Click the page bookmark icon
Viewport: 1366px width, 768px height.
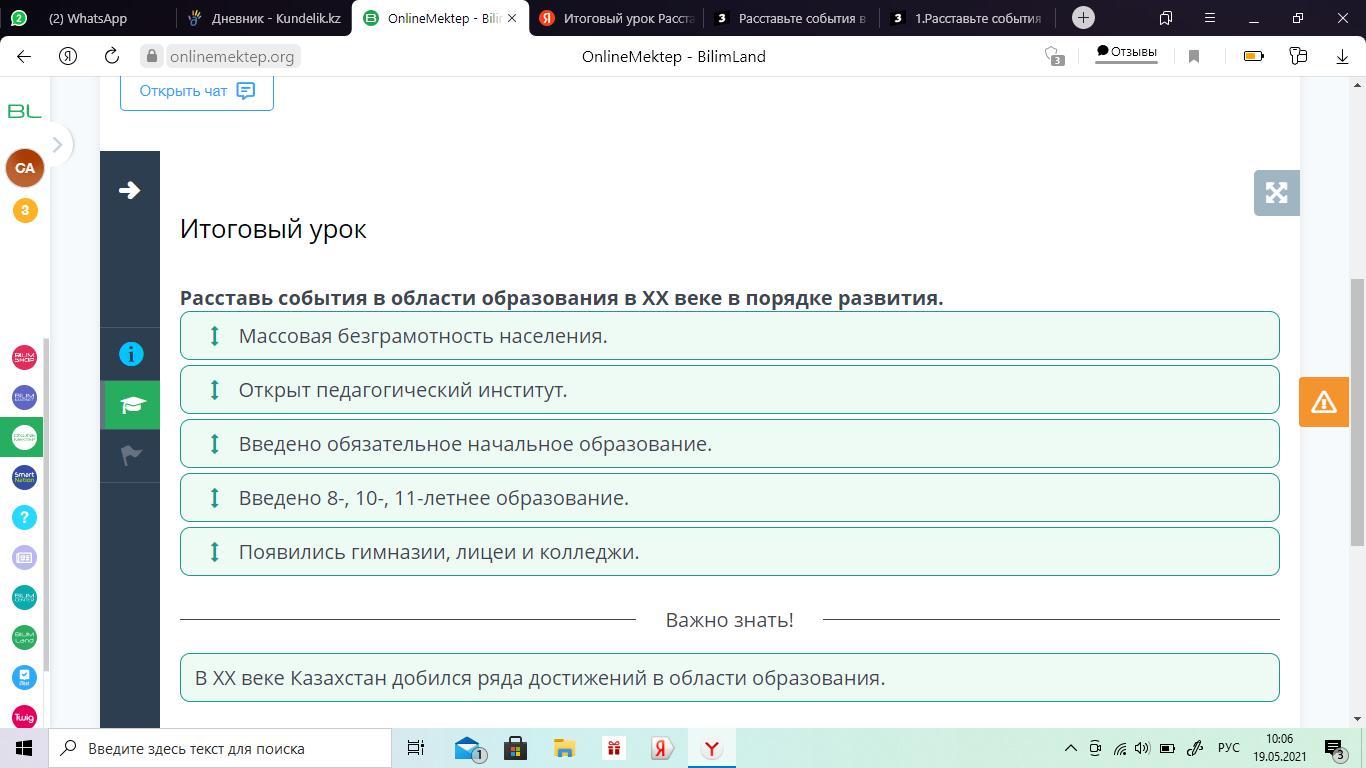point(1193,57)
